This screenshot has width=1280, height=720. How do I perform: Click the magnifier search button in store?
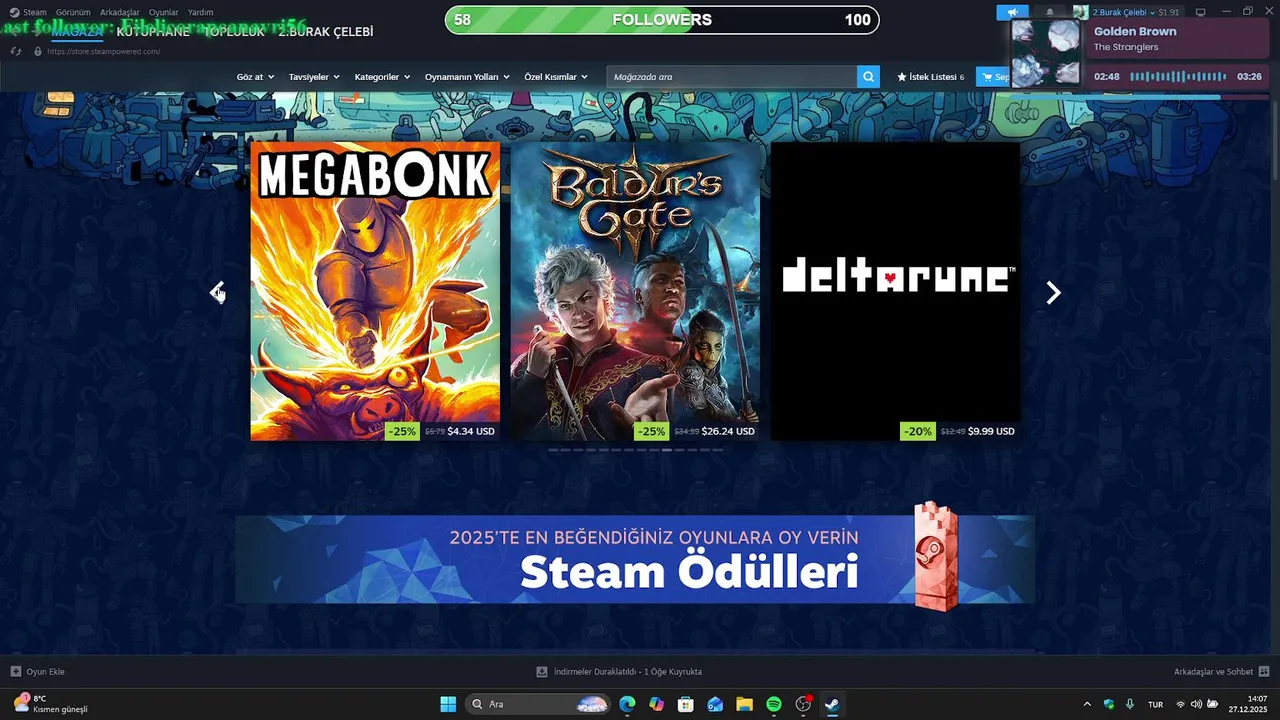click(868, 76)
